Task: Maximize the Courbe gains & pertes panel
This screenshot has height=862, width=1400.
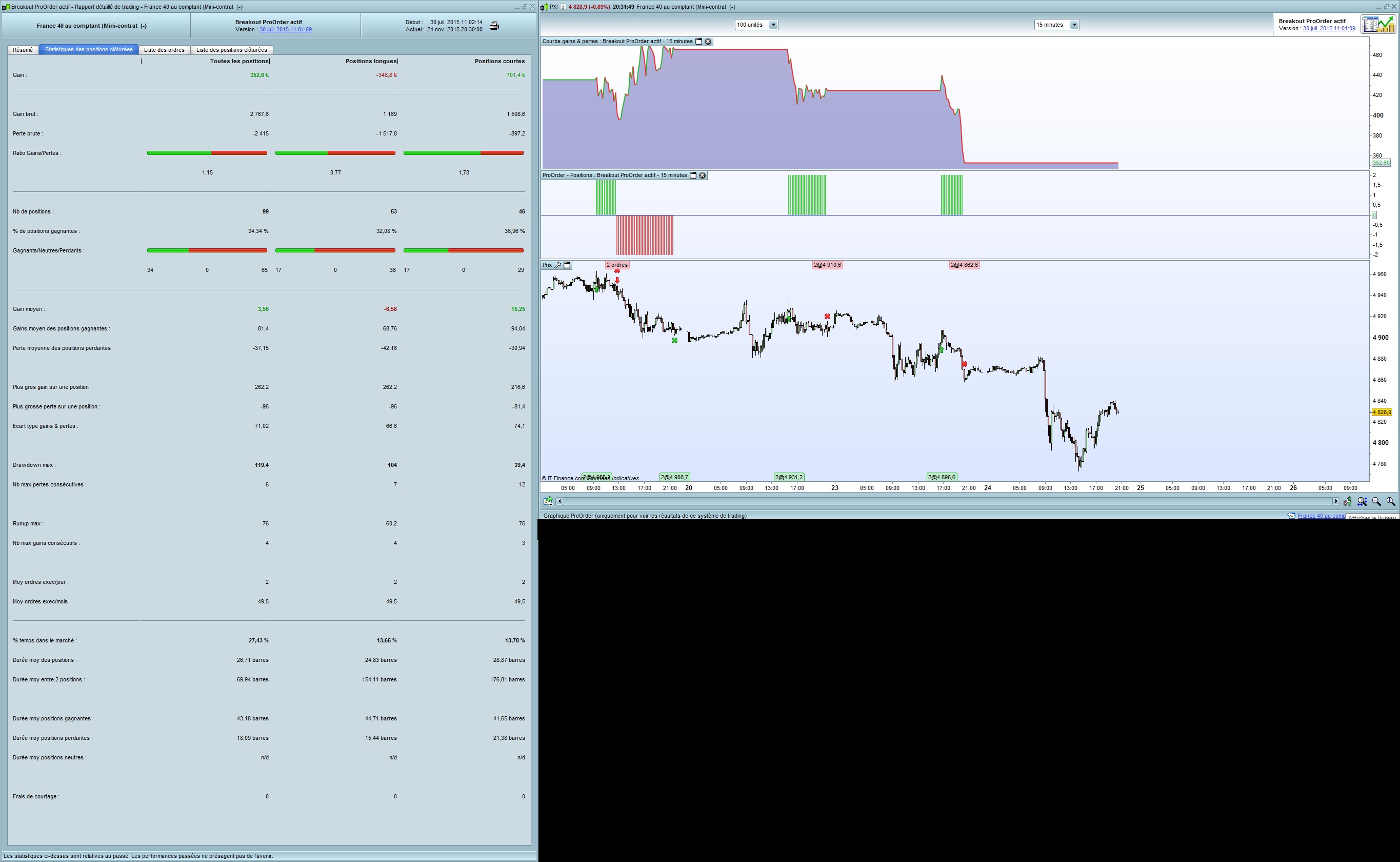Action: (x=698, y=42)
